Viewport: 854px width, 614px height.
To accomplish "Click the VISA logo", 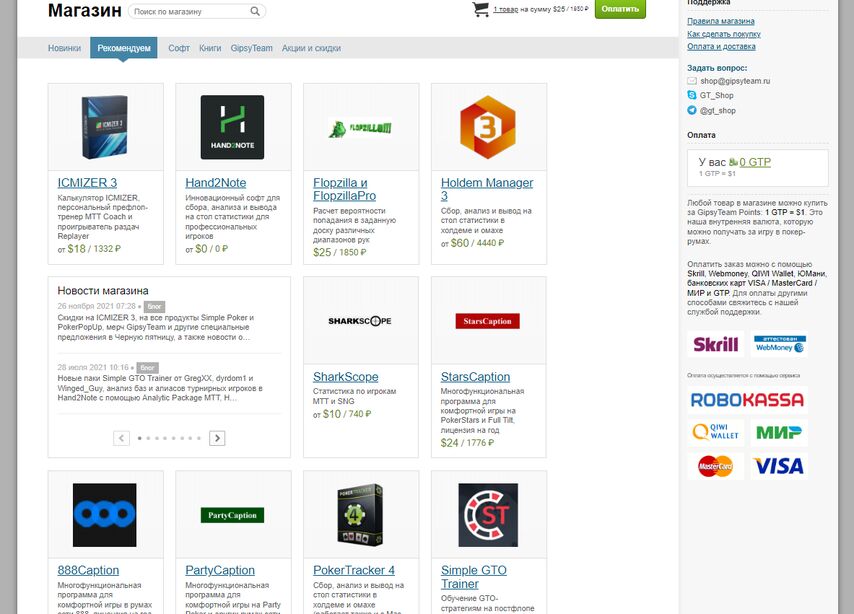I will coord(779,466).
